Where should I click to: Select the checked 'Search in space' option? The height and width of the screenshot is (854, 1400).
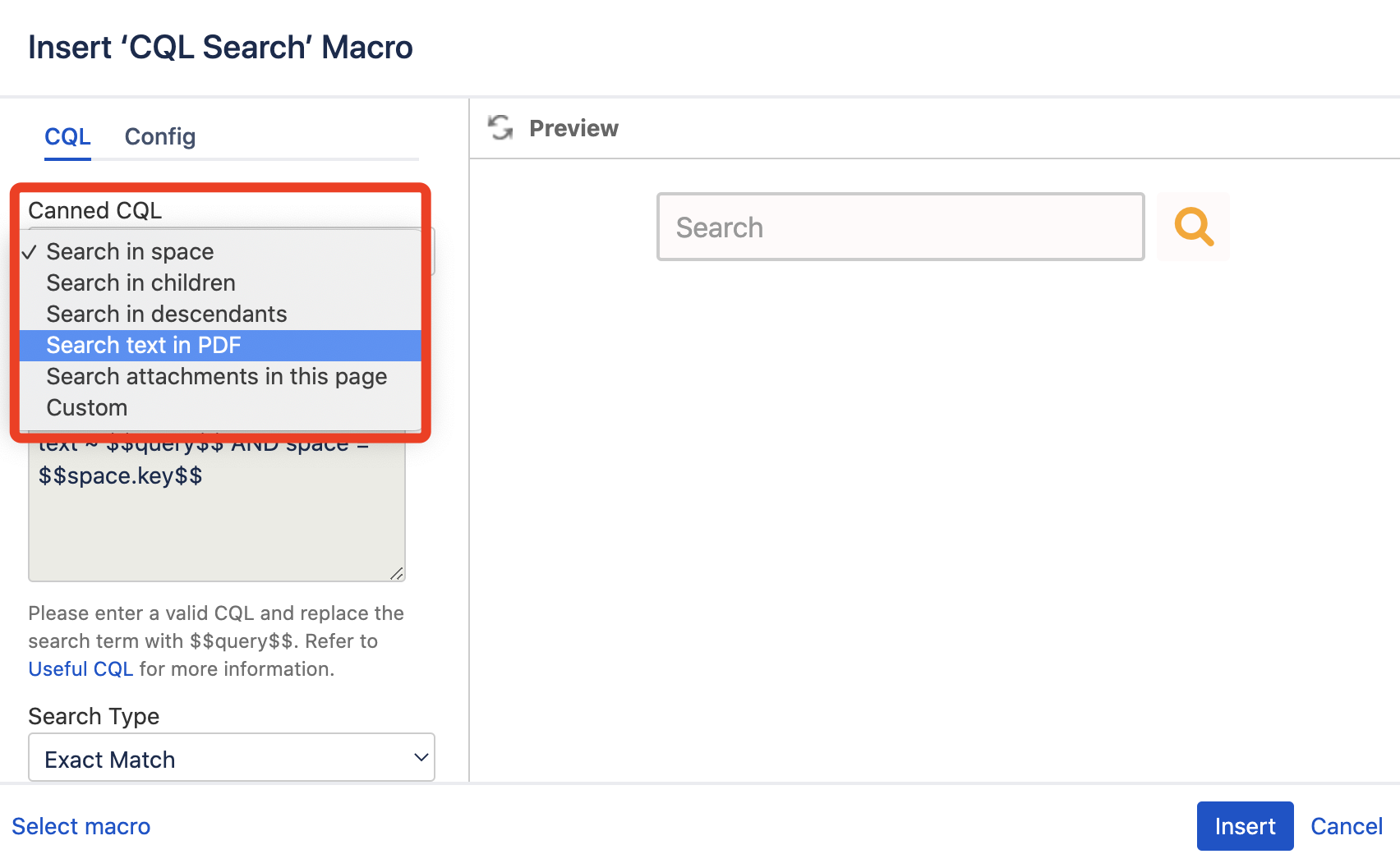[130, 251]
